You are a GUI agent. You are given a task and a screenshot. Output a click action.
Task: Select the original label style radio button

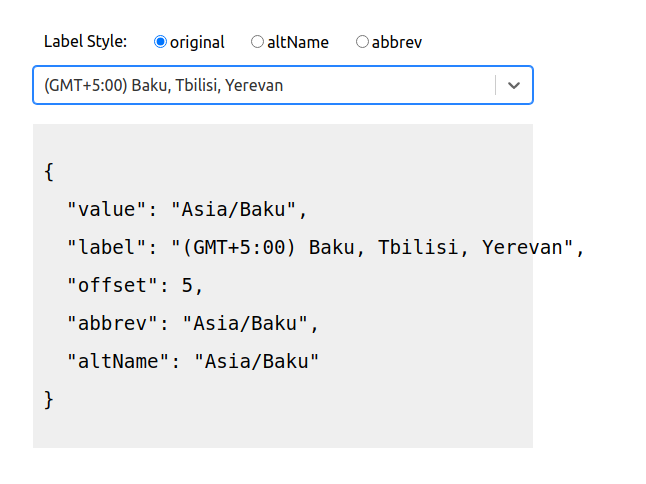click(160, 42)
